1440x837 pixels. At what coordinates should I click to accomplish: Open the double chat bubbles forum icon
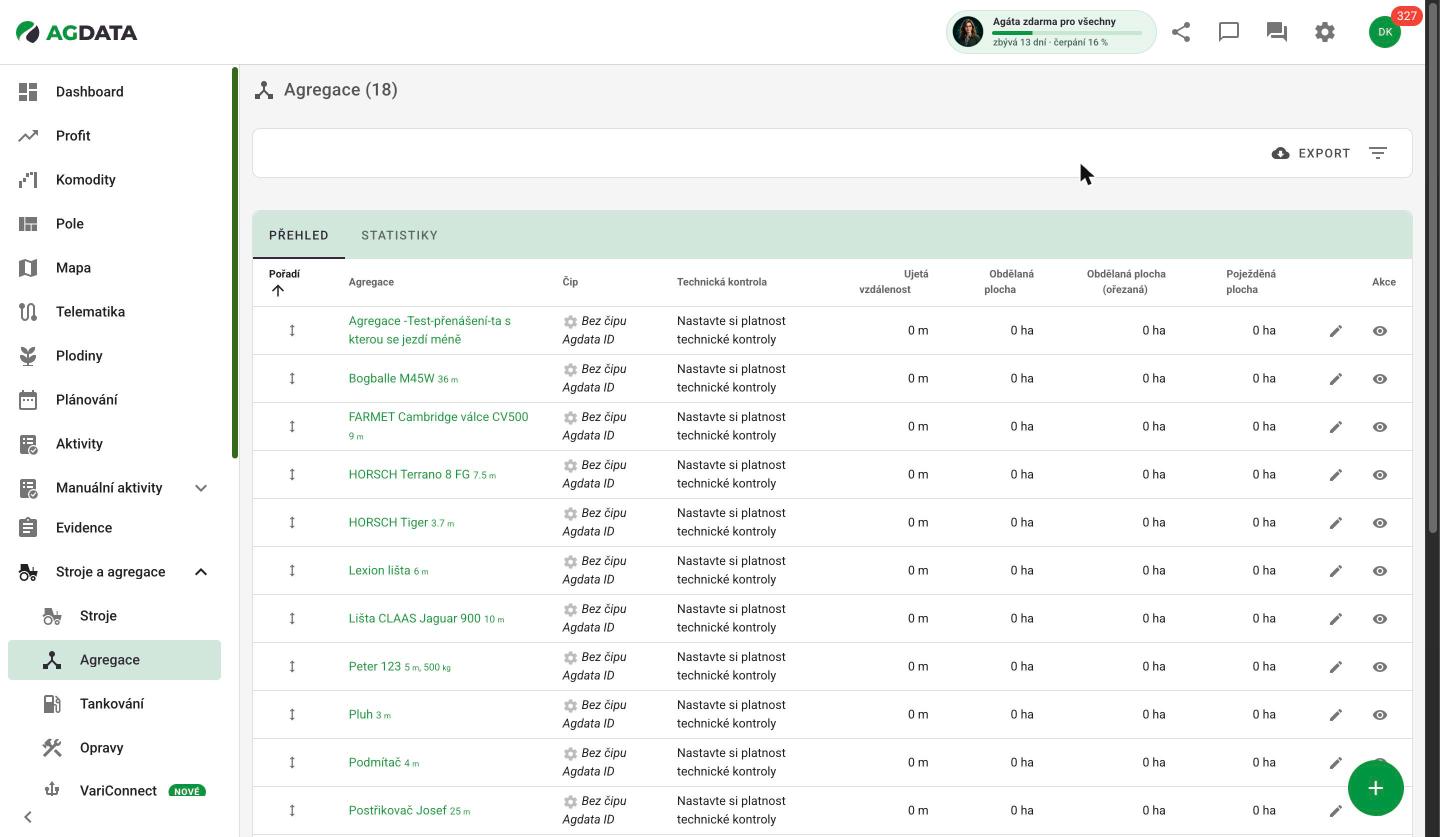pyautogui.click(x=1277, y=32)
